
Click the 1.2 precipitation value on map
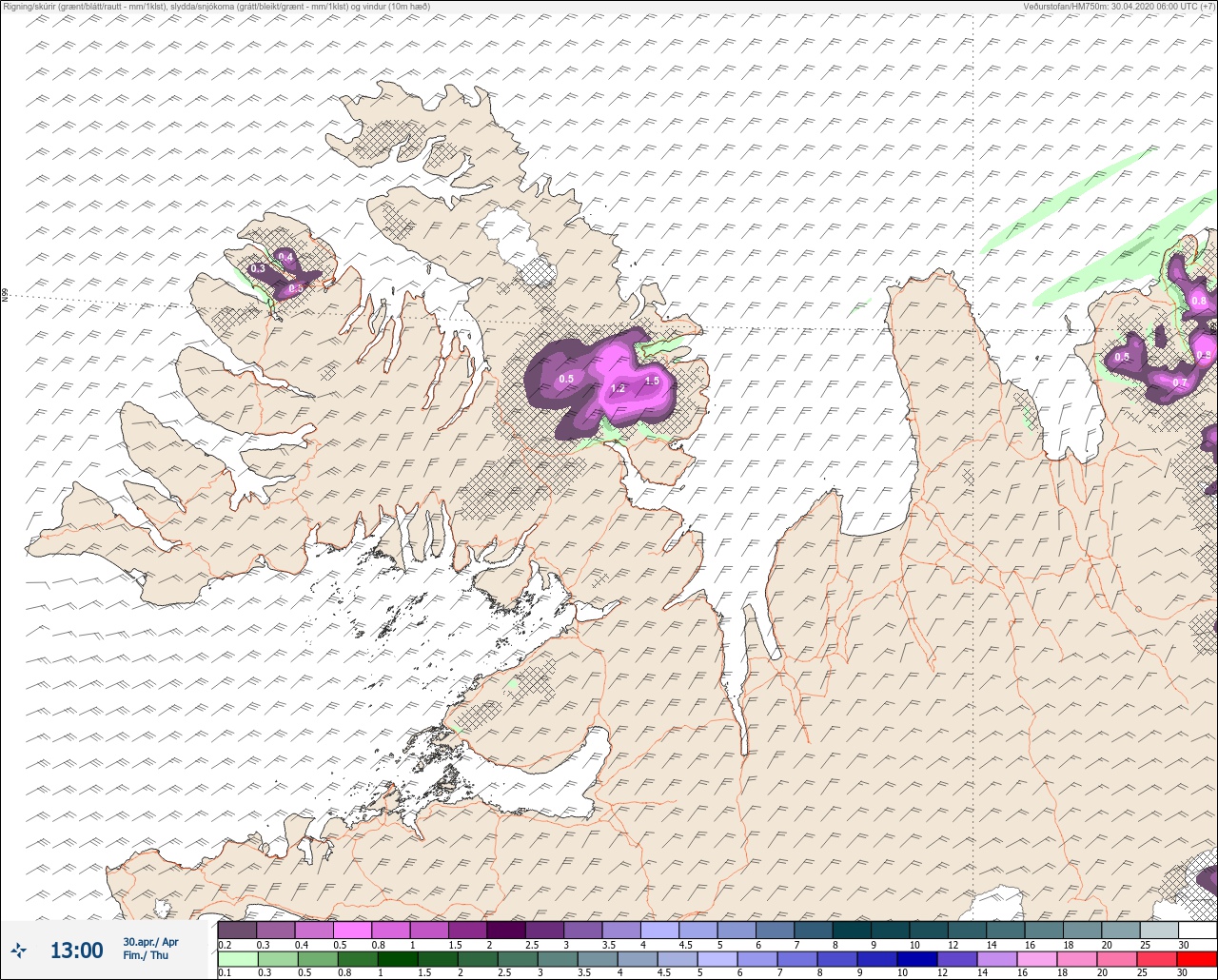[618, 388]
